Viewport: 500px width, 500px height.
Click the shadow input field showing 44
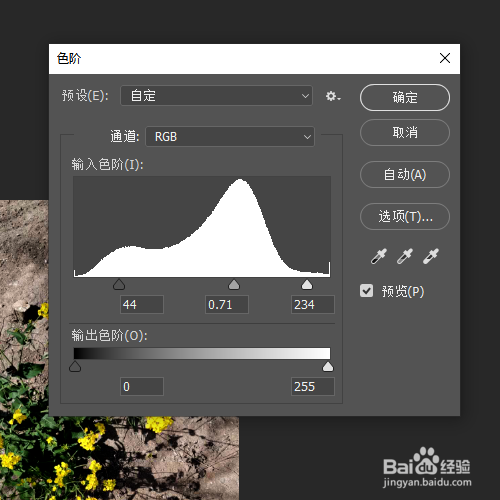pyautogui.click(x=142, y=304)
